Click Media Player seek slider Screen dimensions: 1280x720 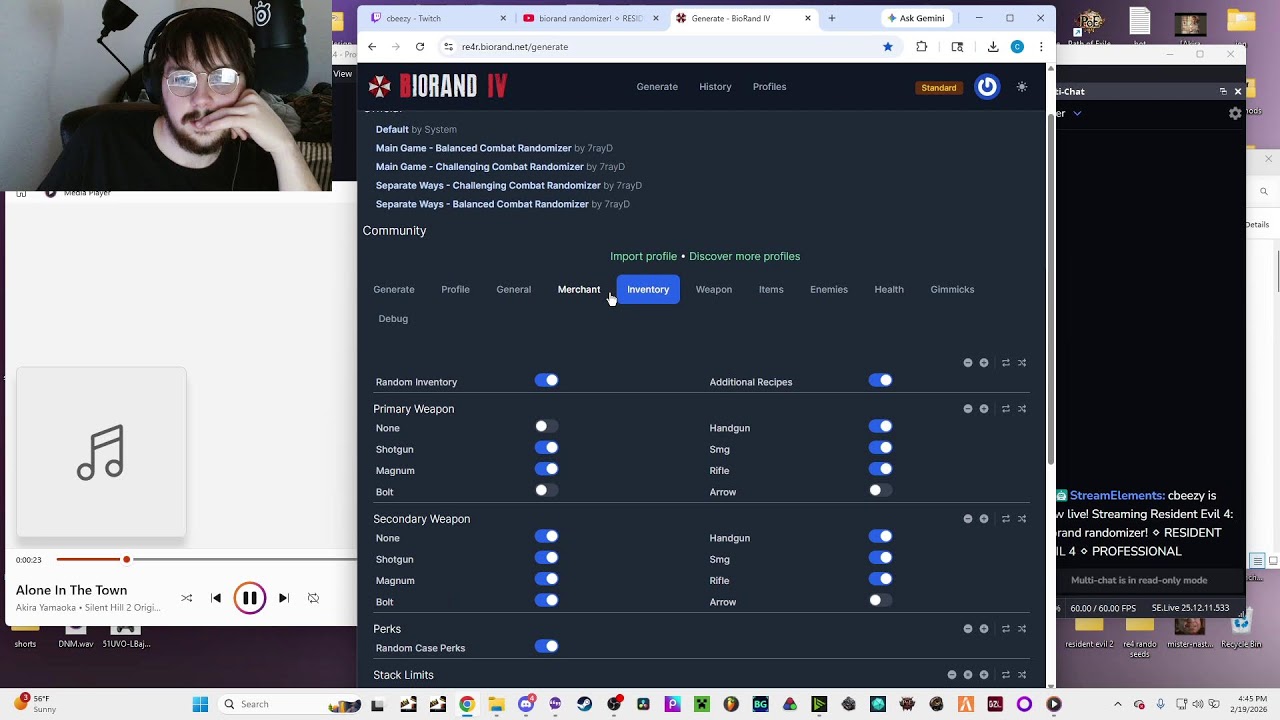(x=206, y=559)
